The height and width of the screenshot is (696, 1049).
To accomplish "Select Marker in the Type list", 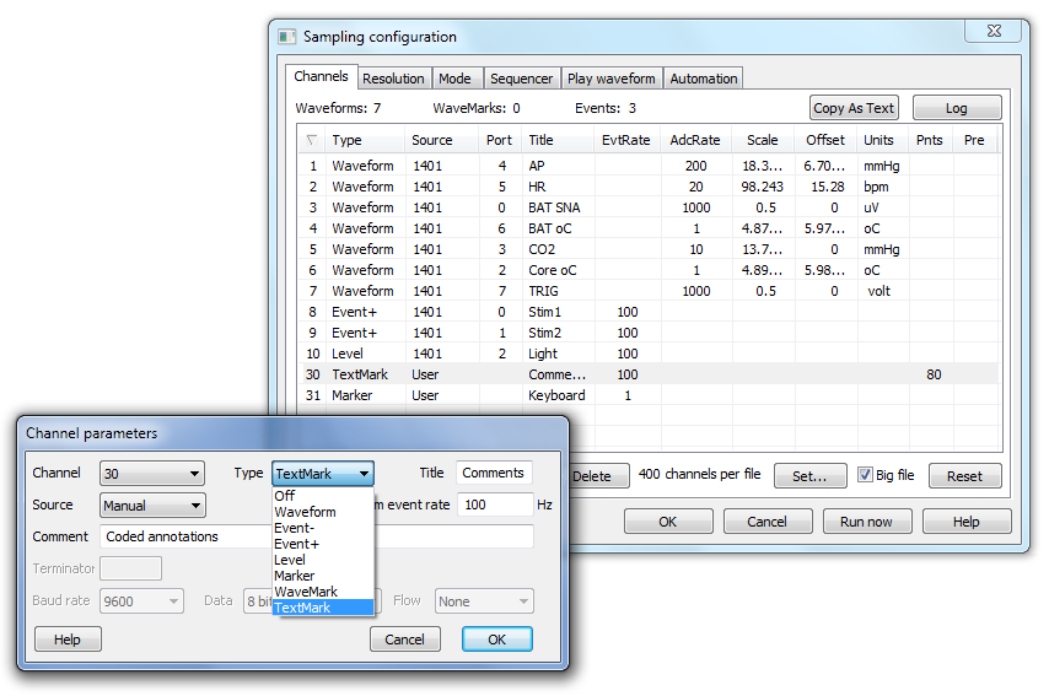I will pos(322,576).
